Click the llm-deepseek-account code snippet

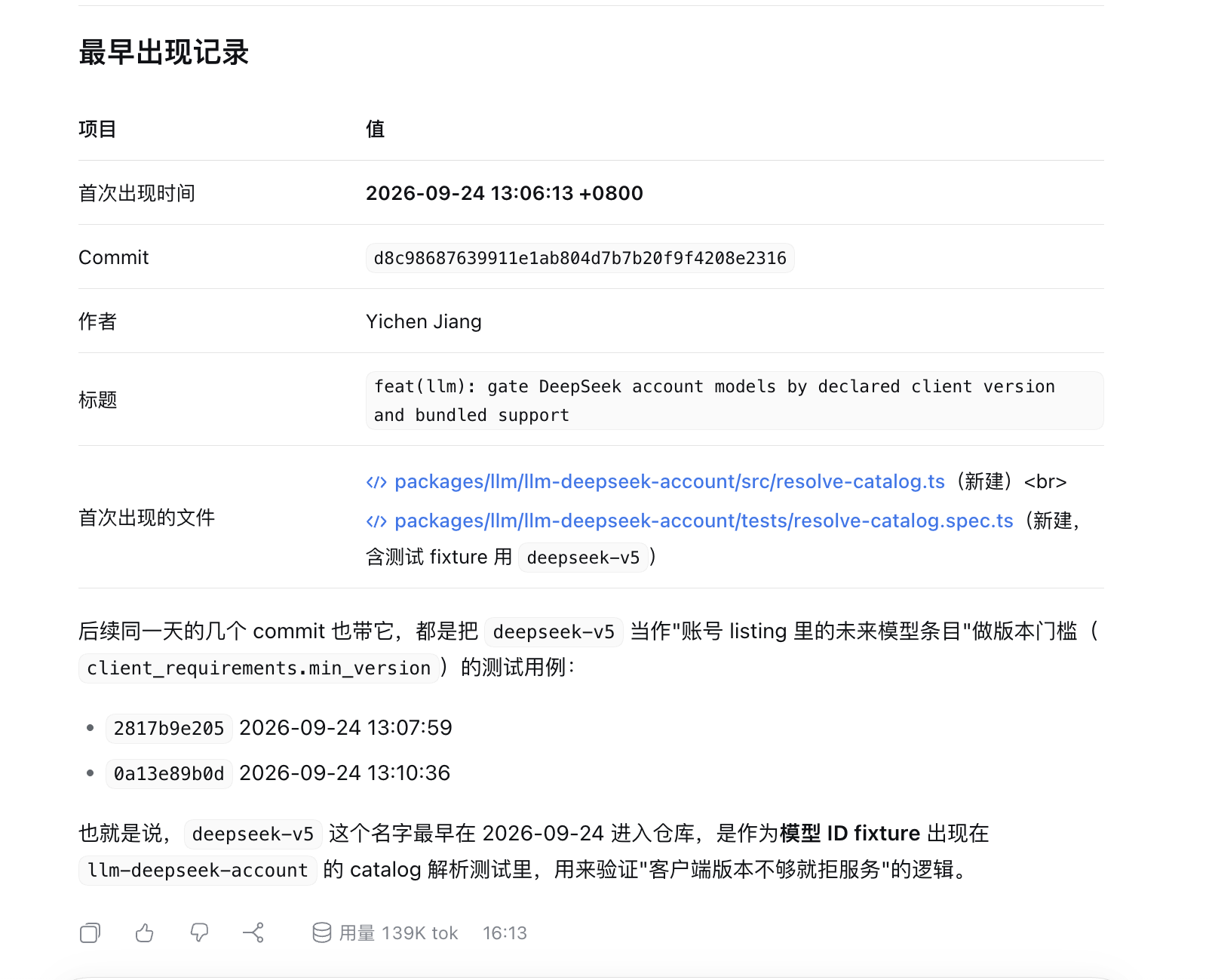(x=198, y=871)
